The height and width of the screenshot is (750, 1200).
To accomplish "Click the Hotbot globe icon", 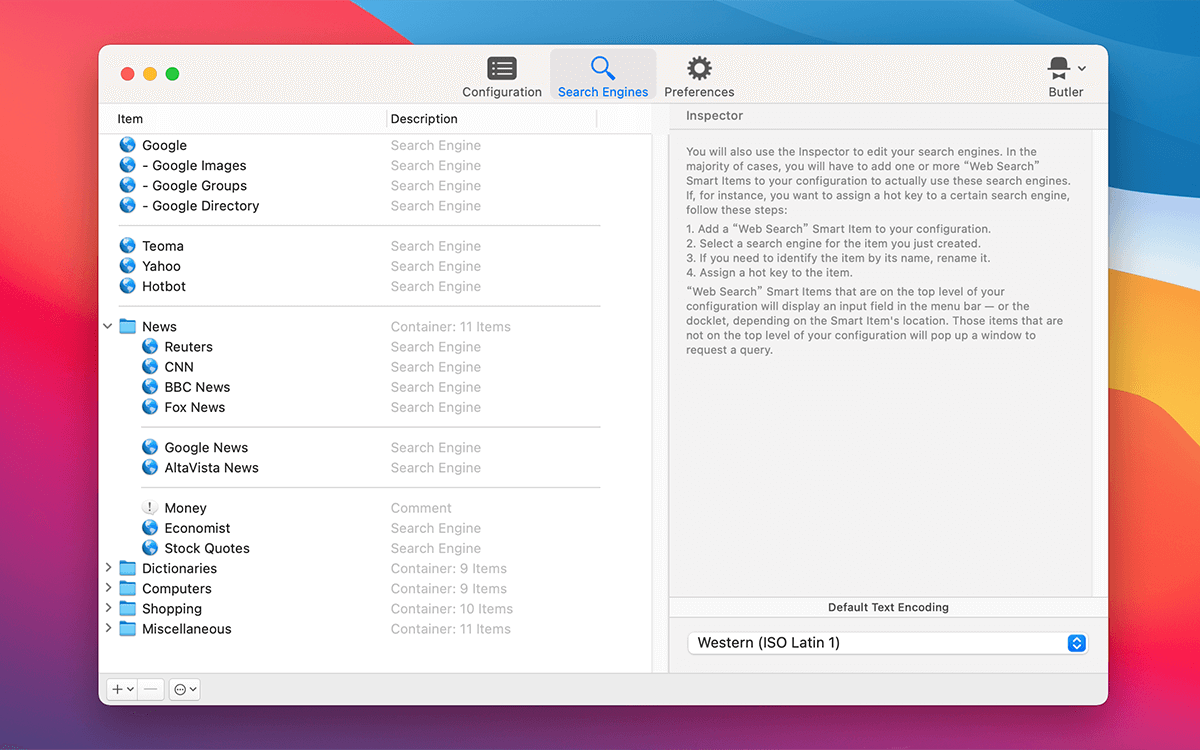I will coord(127,286).
